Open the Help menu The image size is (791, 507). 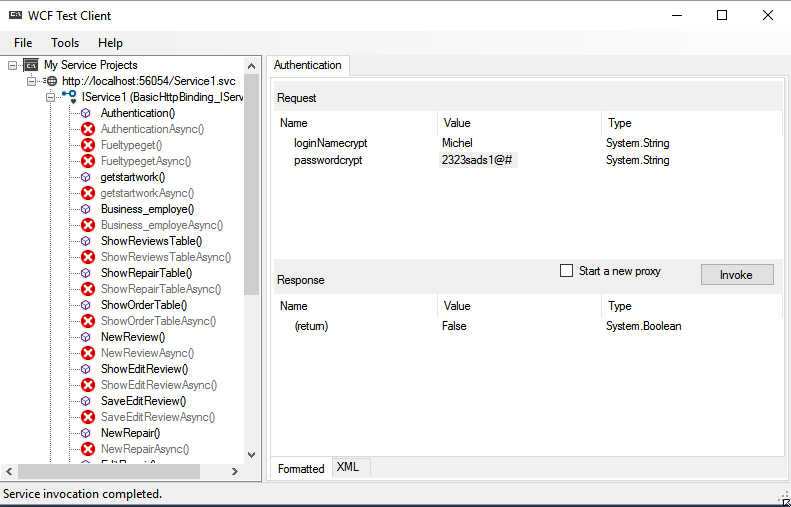click(110, 43)
